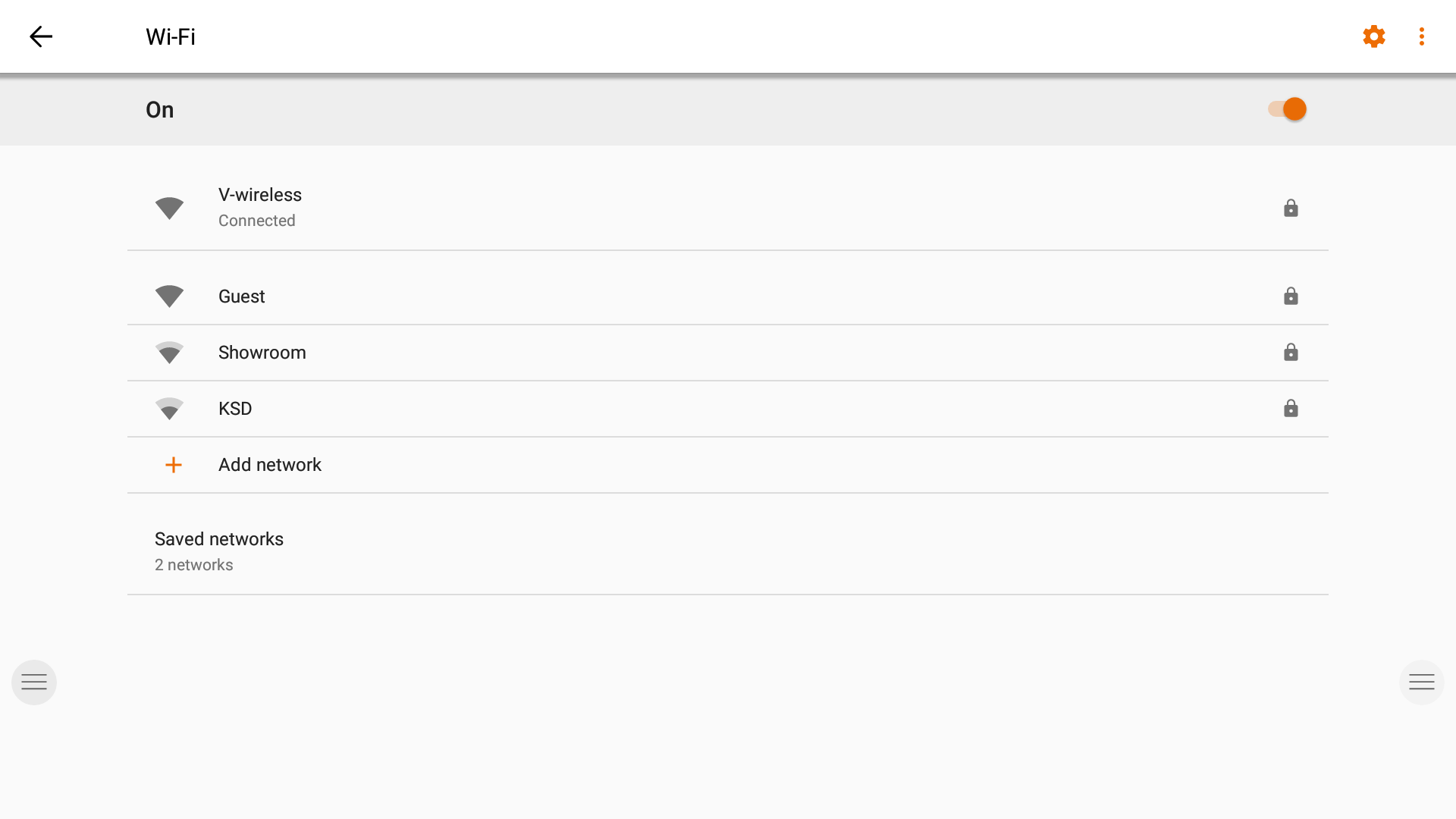
Task: Click the V-wireless signal strength icon
Action: (169, 208)
